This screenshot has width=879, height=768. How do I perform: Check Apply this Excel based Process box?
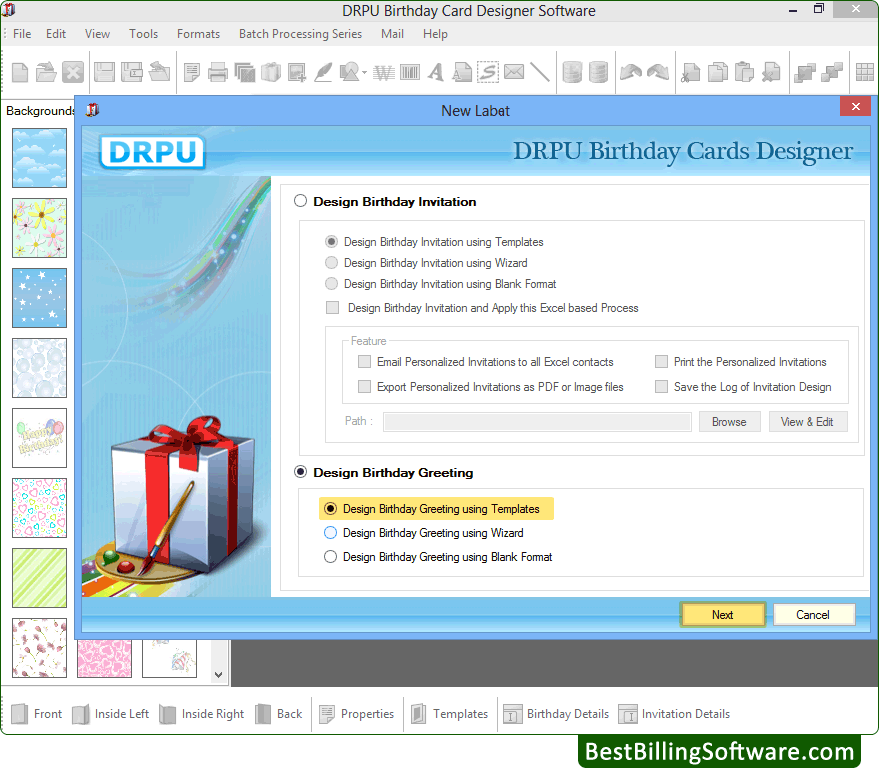tap(332, 307)
